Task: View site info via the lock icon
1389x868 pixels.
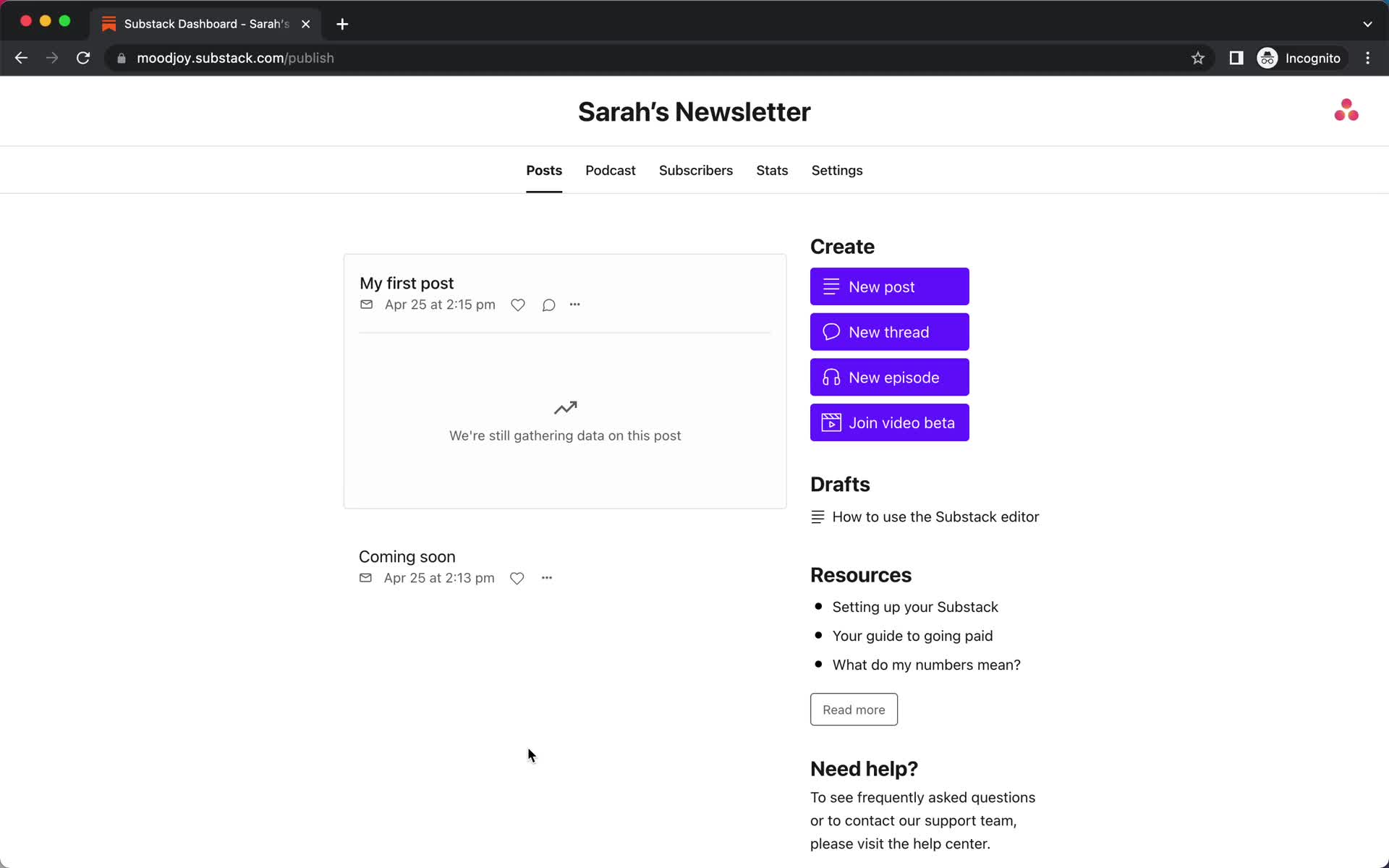Action: [122, 58]
